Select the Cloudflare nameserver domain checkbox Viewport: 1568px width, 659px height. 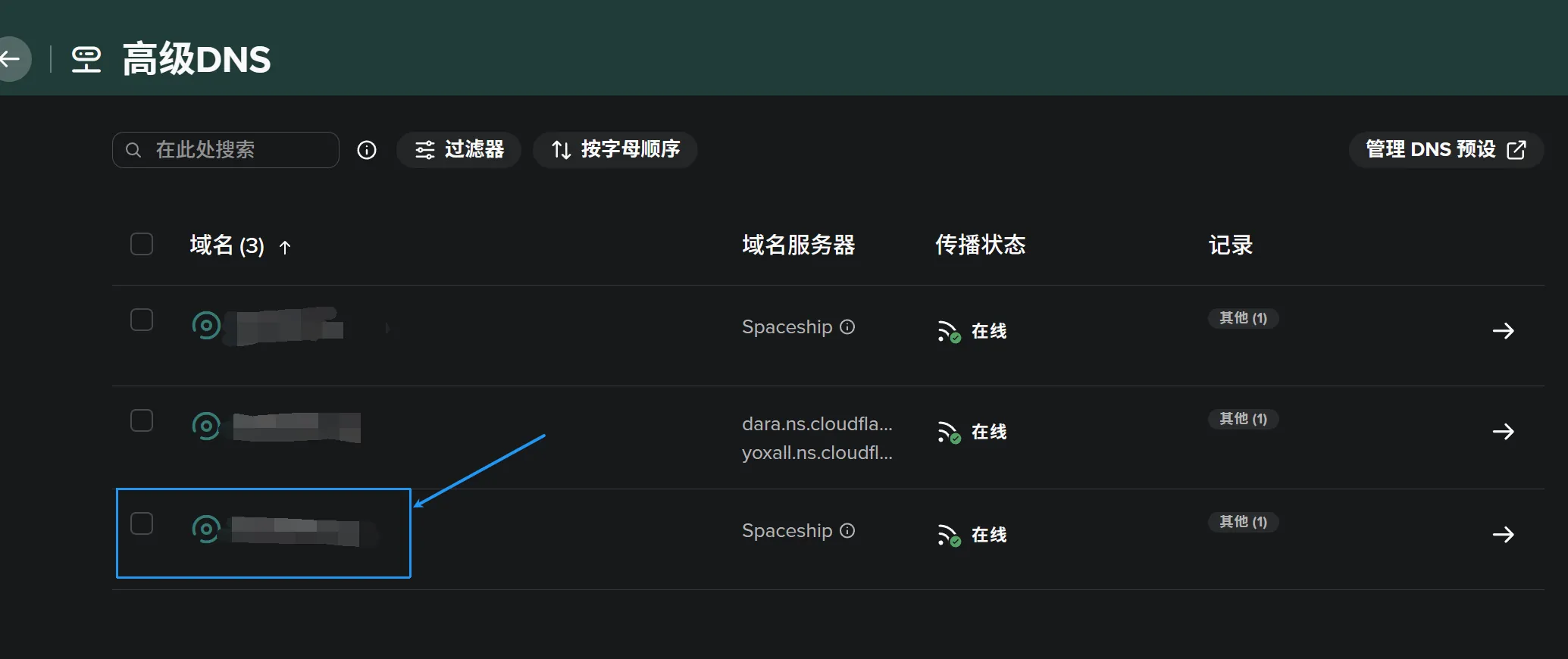pos(142,420)
